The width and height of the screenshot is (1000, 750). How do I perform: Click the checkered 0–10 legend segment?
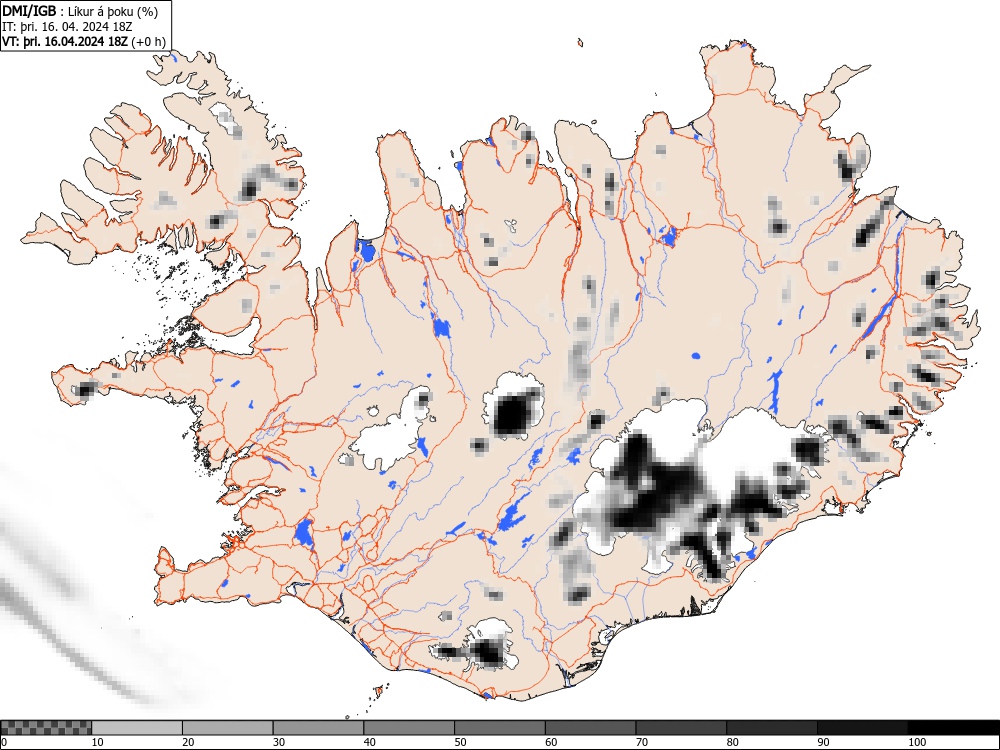(x=46, y=728)
